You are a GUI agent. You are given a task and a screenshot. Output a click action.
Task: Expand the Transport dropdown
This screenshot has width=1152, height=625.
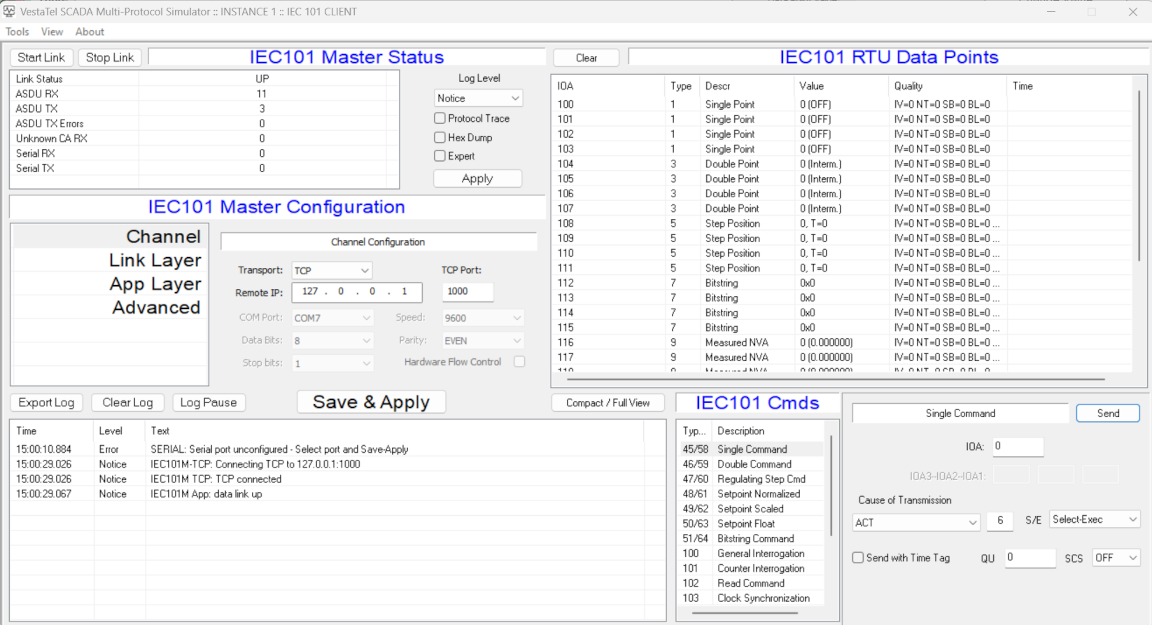(x=332, y=271)
